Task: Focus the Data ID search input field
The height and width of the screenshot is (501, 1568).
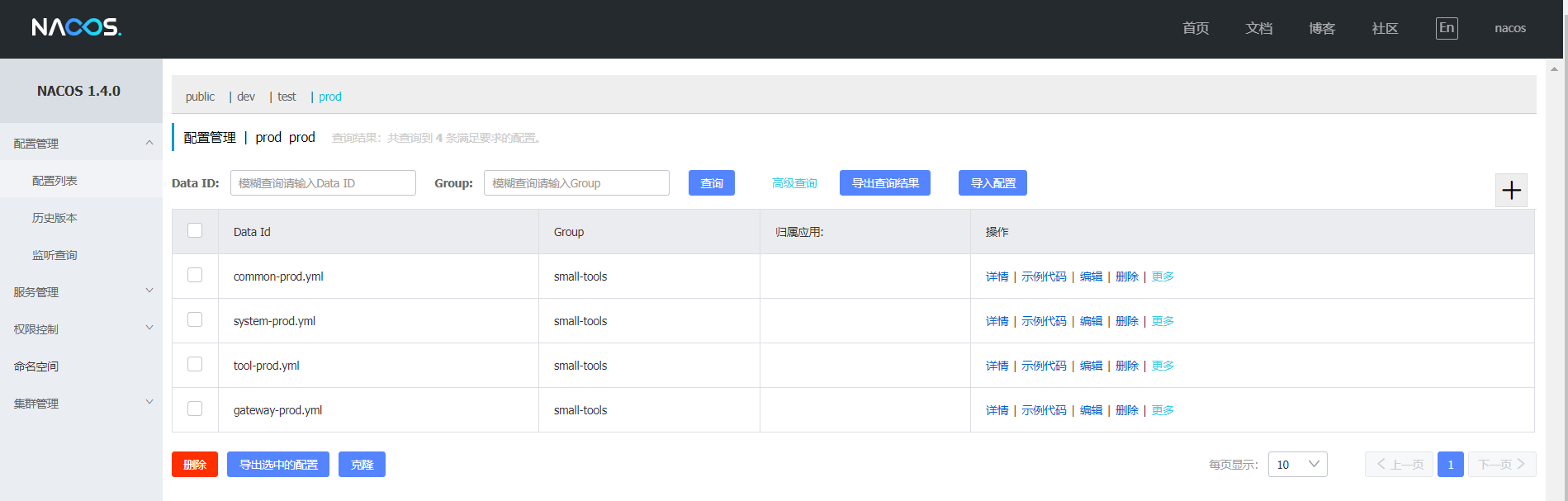Action: click(323, 183)
